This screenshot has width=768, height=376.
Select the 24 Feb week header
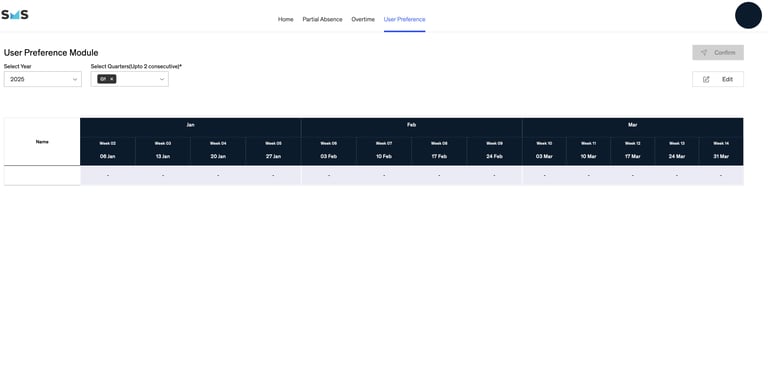494,151
